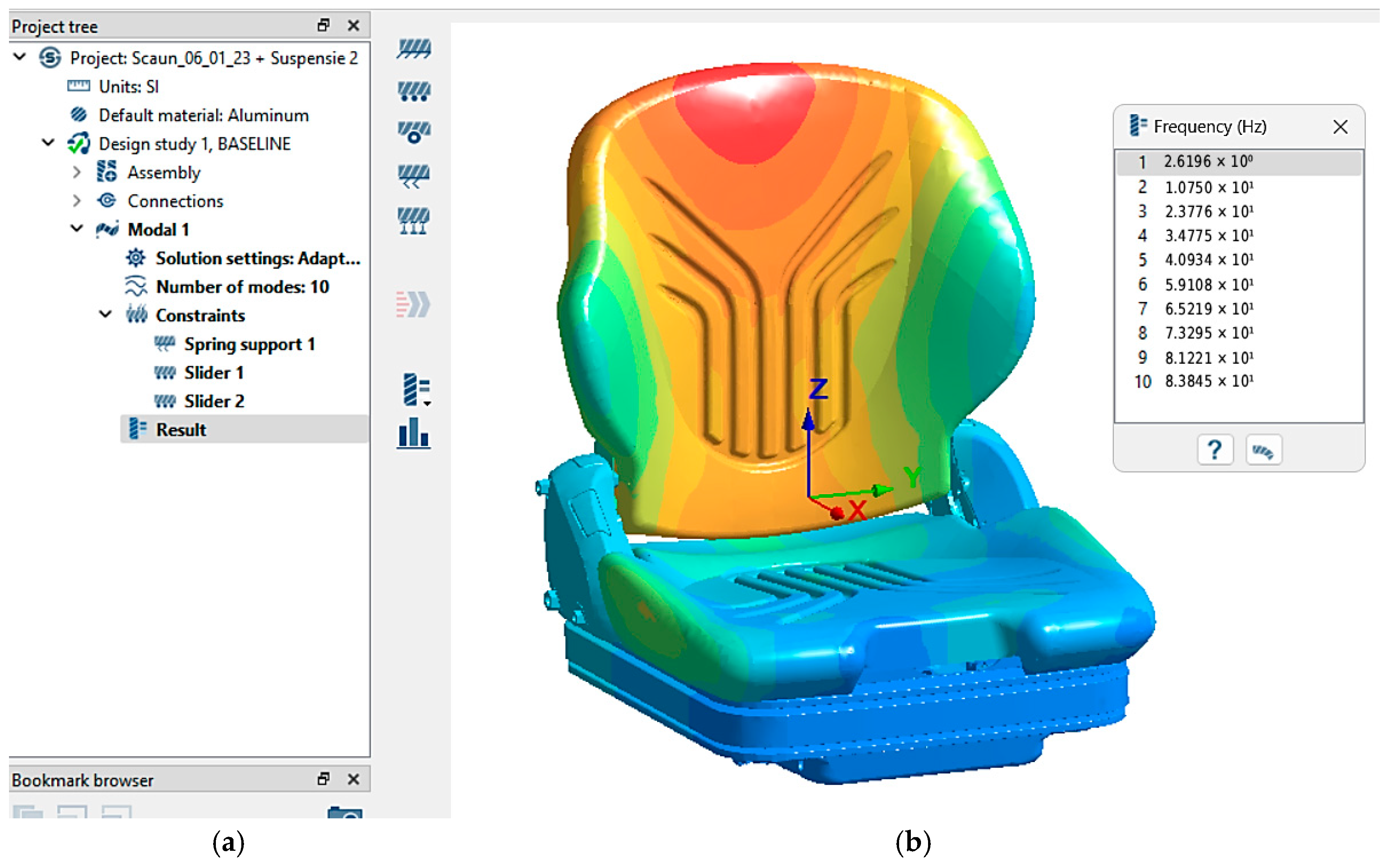Screen dimensions: 1386x868
Task: Select Slider 2 constraint
Action: [214, 401]
